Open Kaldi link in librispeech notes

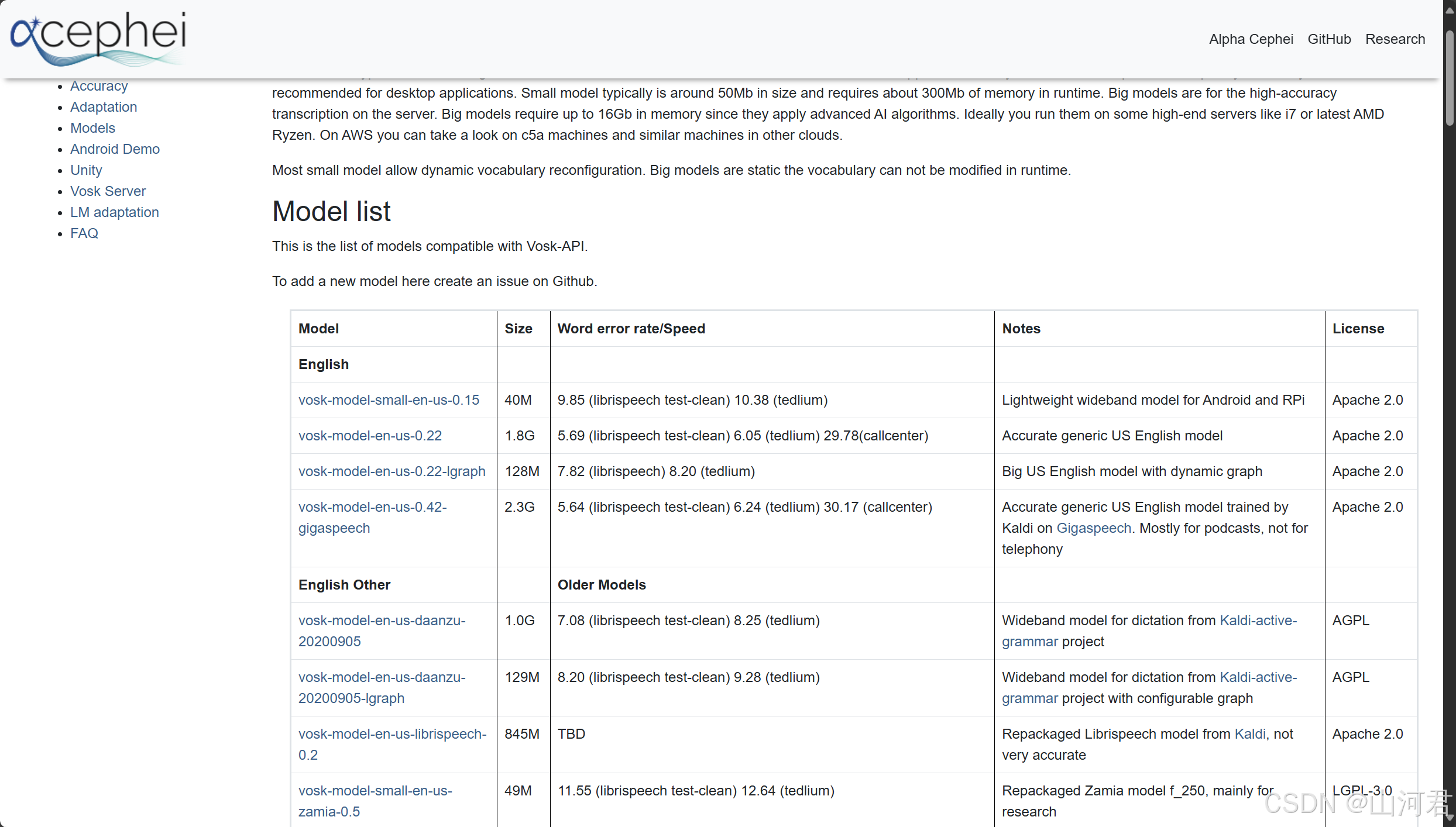point(1249,734)
